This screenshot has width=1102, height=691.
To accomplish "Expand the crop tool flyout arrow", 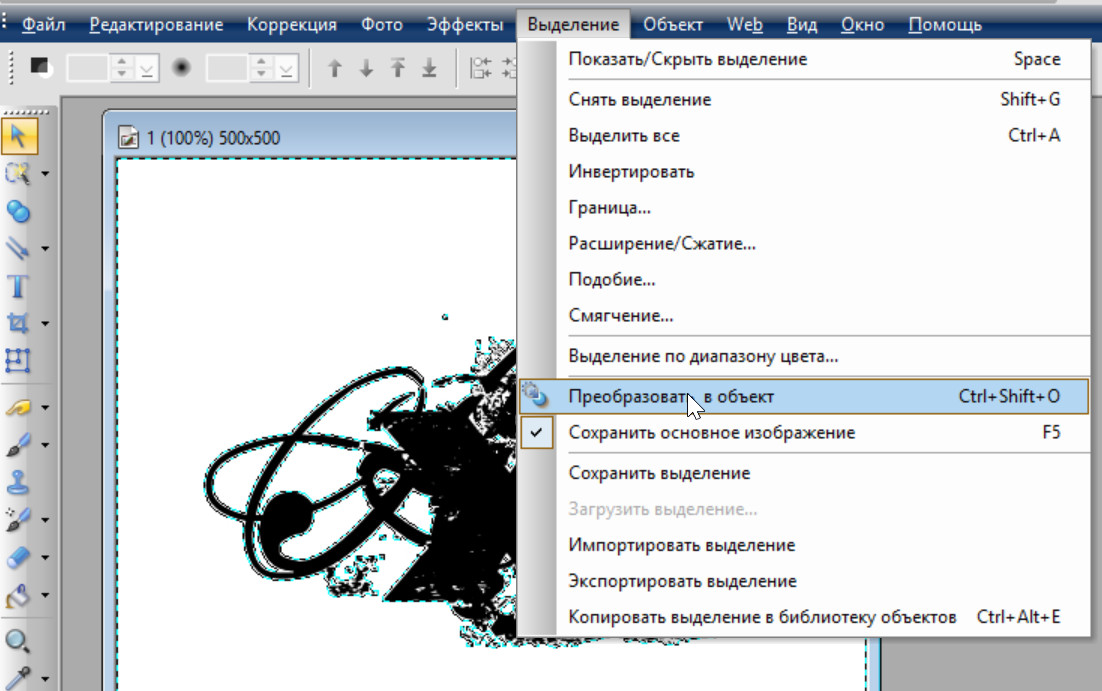I will pos(45,324).
